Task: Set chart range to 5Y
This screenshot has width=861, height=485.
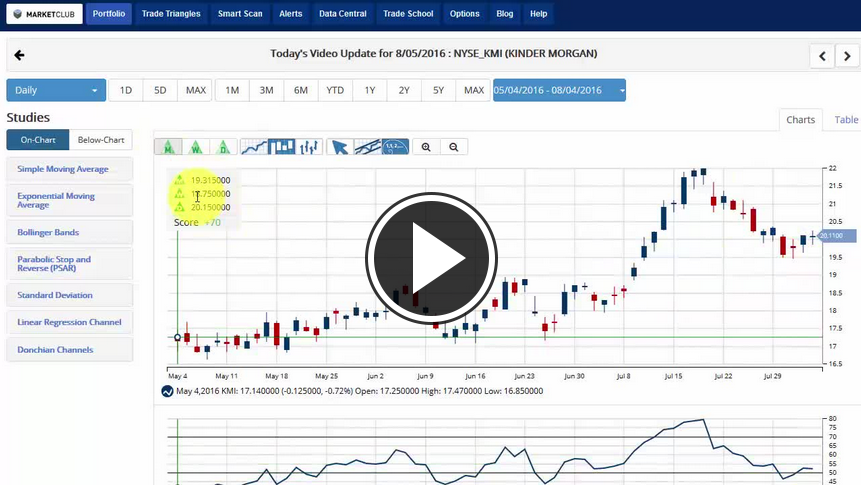Action: point(438,90)
